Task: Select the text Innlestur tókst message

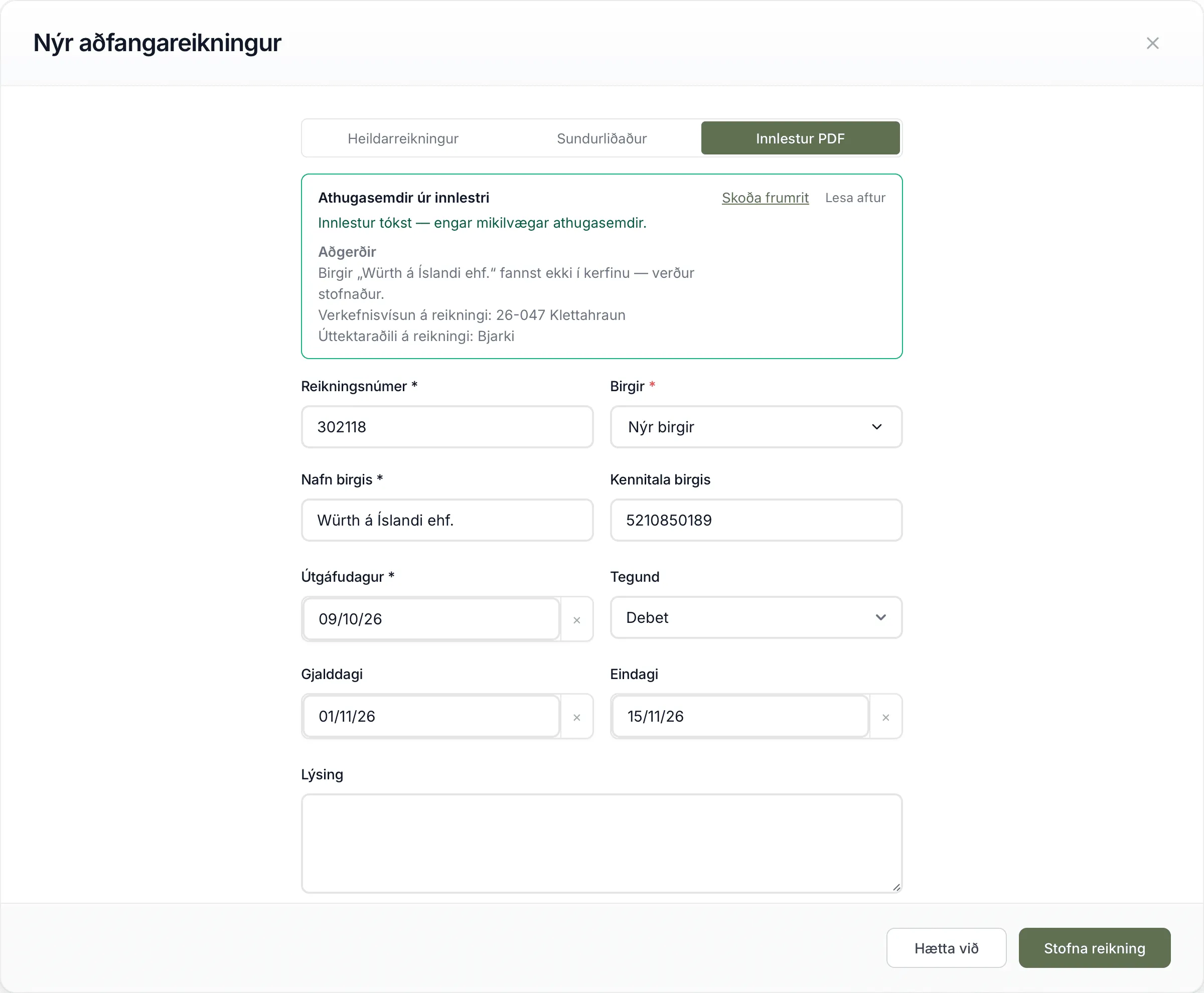Action: 482,223
